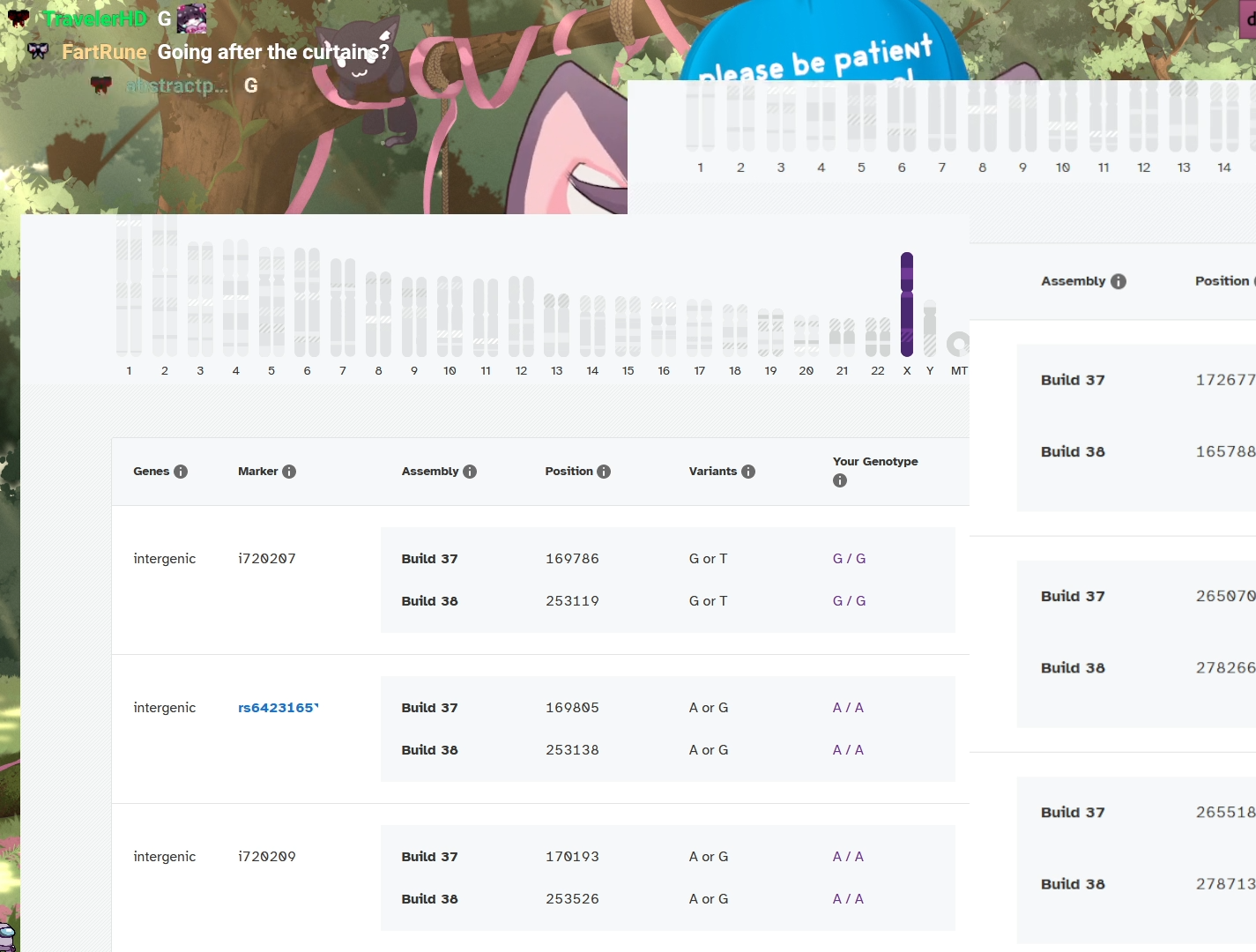Click the avatar emote after TravelerHD's message
This screenshot has width=1256, height=952.
point(192,19)
